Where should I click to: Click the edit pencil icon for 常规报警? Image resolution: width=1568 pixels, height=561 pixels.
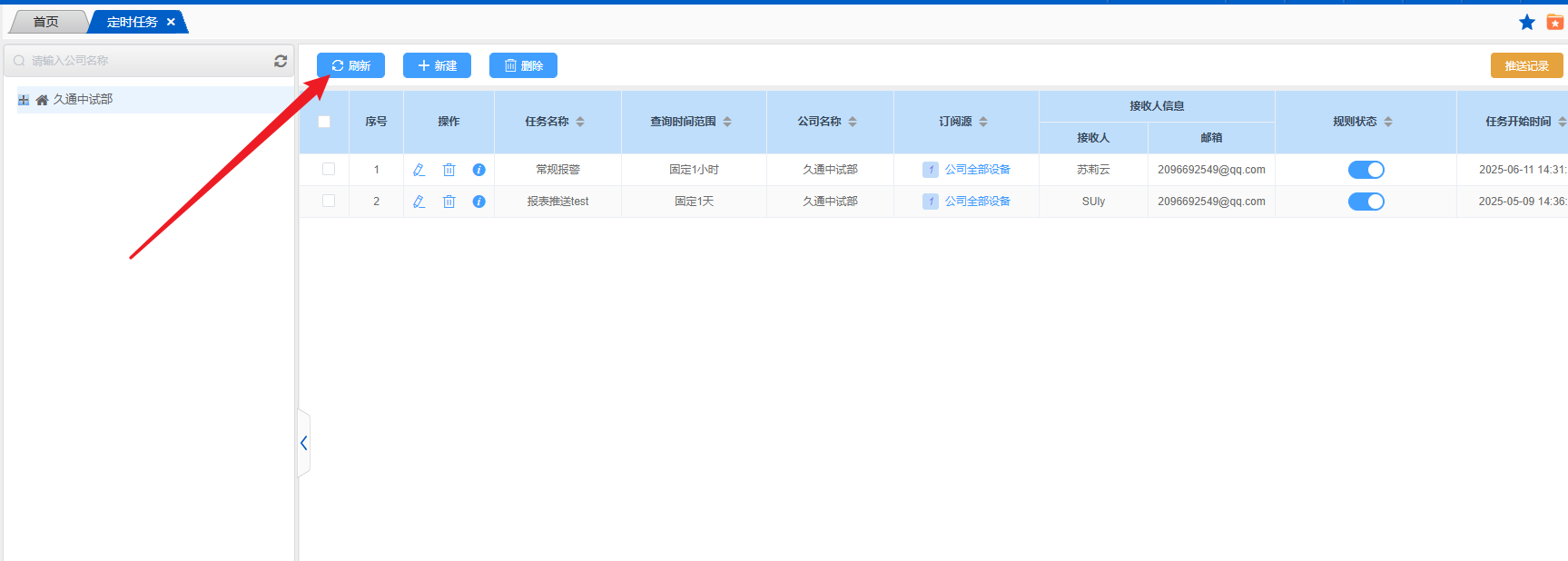419,170
